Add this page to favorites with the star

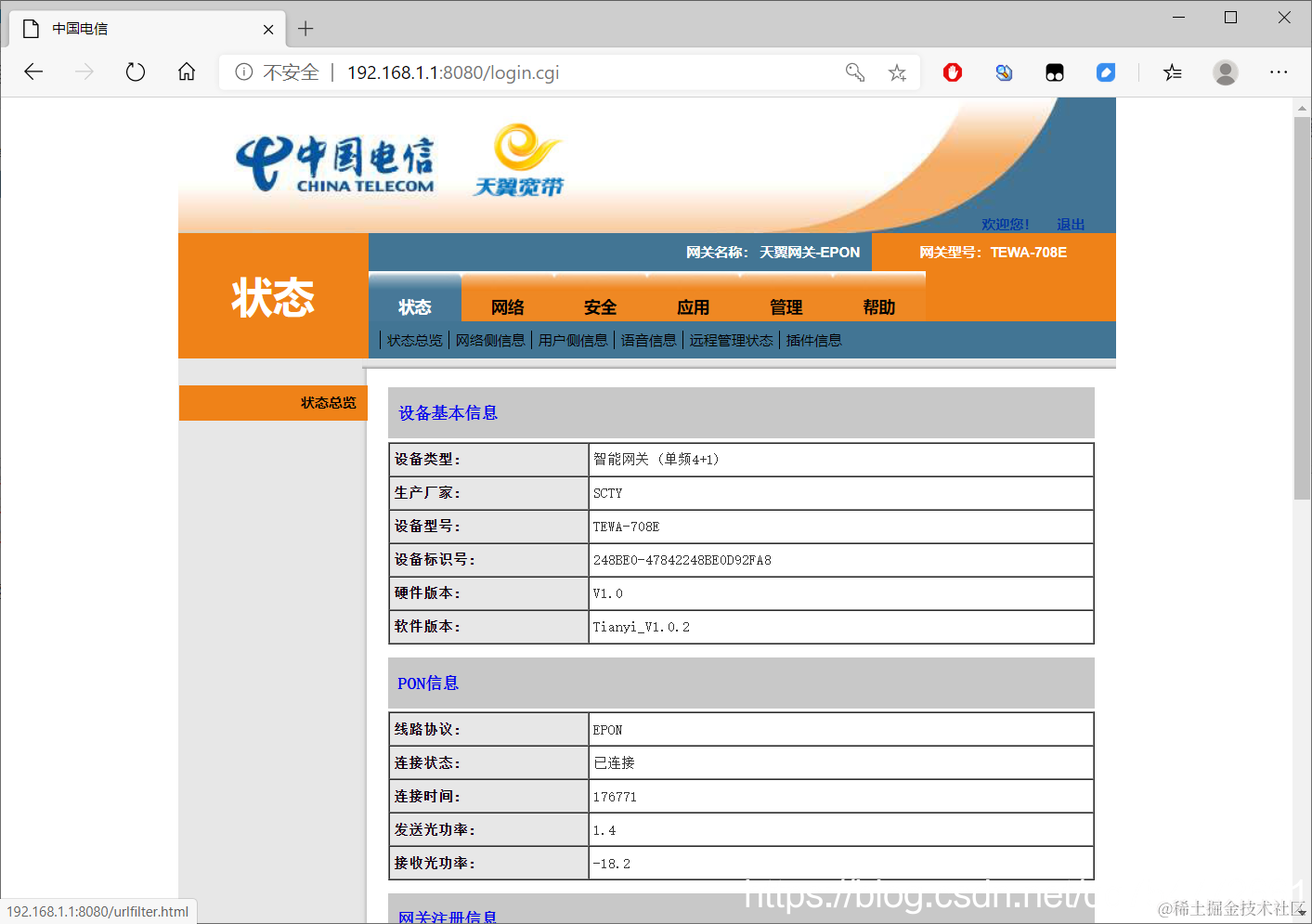(896, 72)
